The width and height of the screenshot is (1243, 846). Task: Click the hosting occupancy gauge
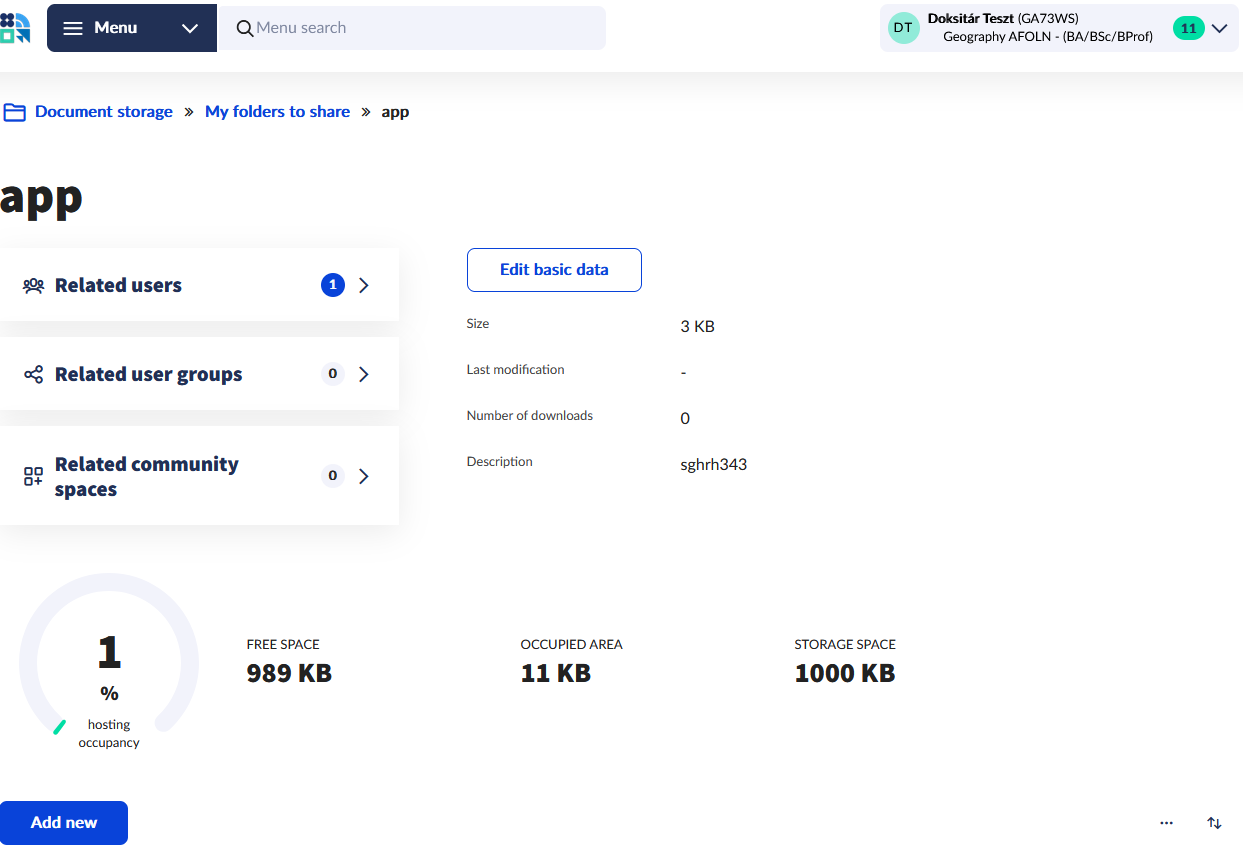click(109, 662)
